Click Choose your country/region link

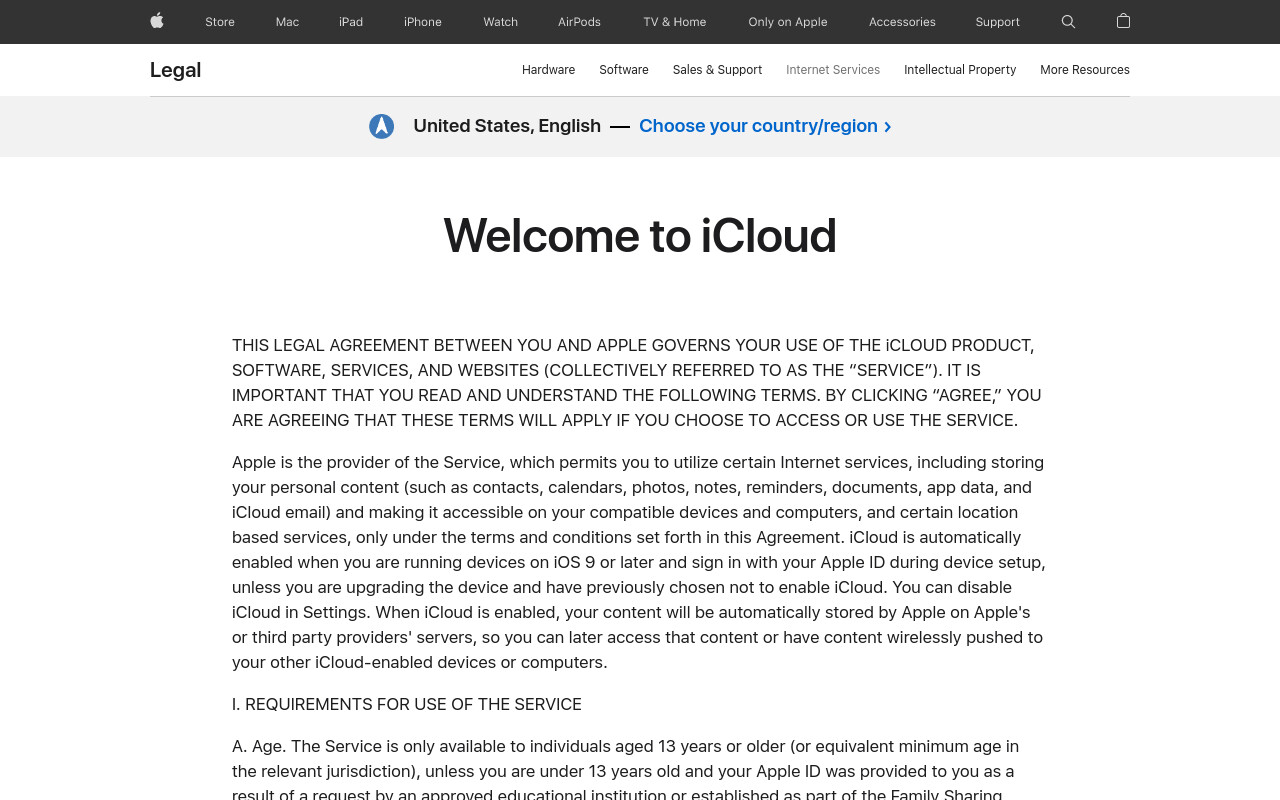coord(765,126)
